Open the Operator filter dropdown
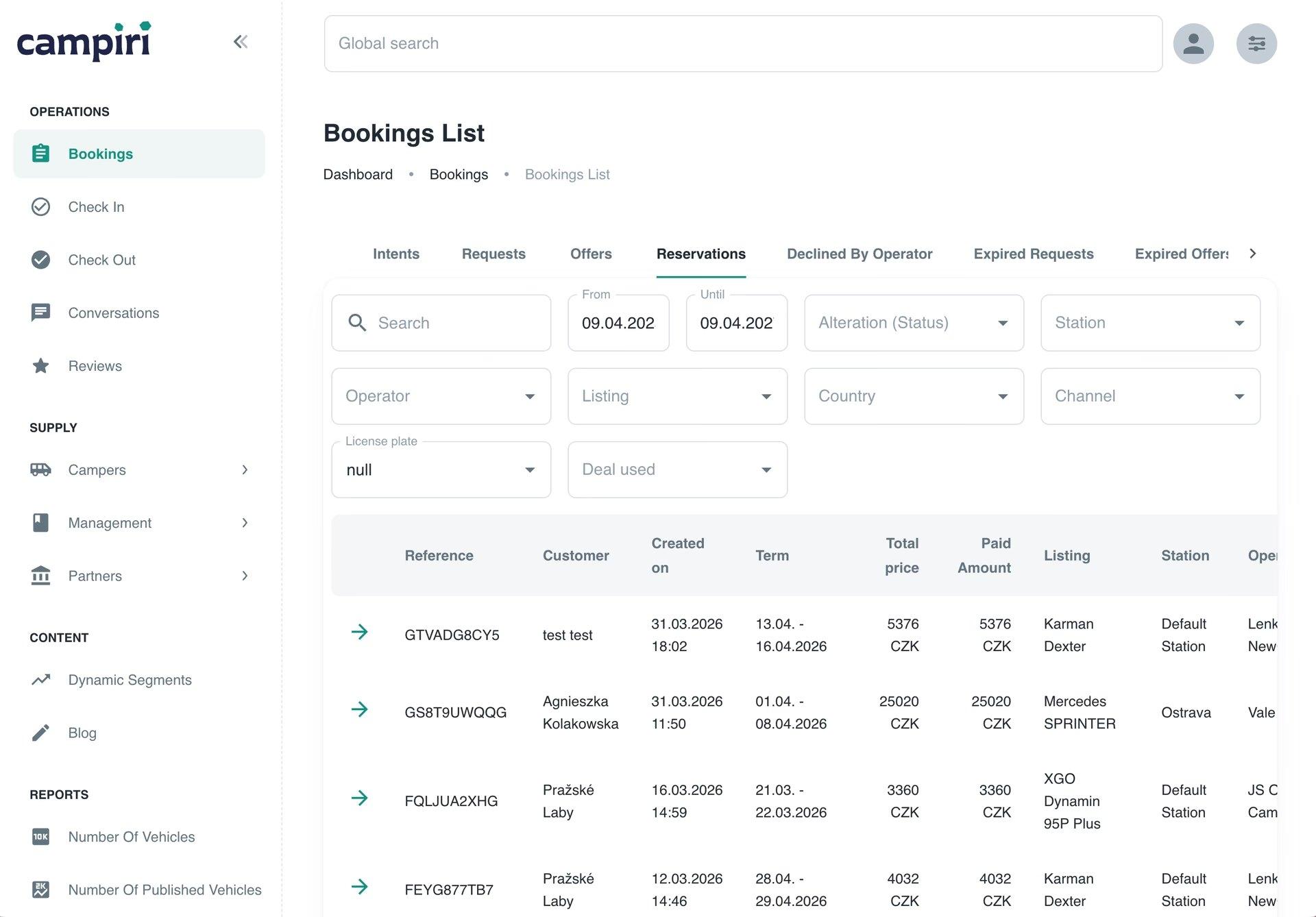The width and height of the screenshot is (1316, 917). point(441,396)
